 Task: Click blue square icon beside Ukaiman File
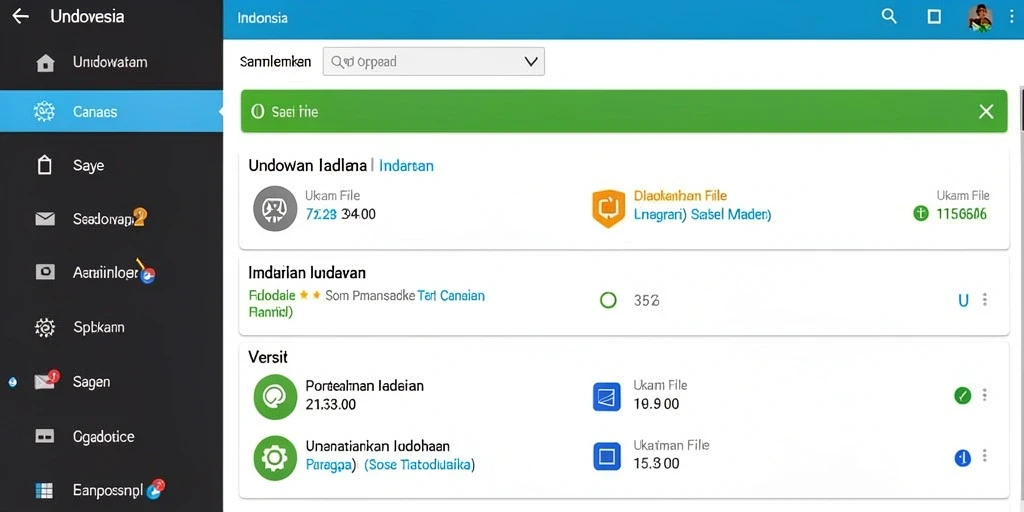pyautogui.click(x=607, y=456)
